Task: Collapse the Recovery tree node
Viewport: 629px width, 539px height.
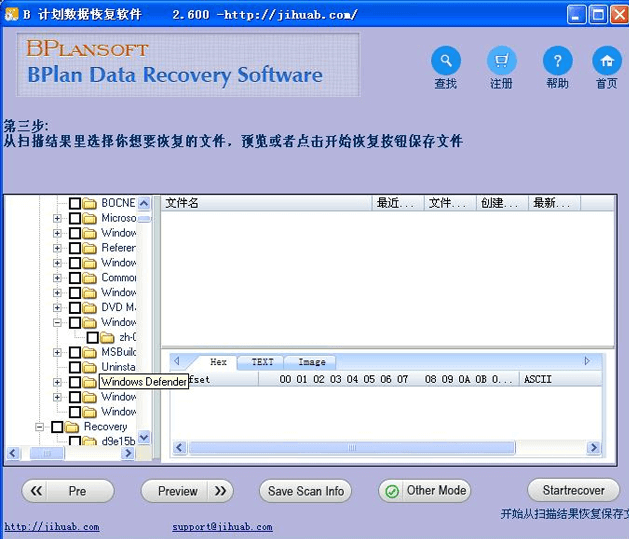Action: (x=40, y=427)
